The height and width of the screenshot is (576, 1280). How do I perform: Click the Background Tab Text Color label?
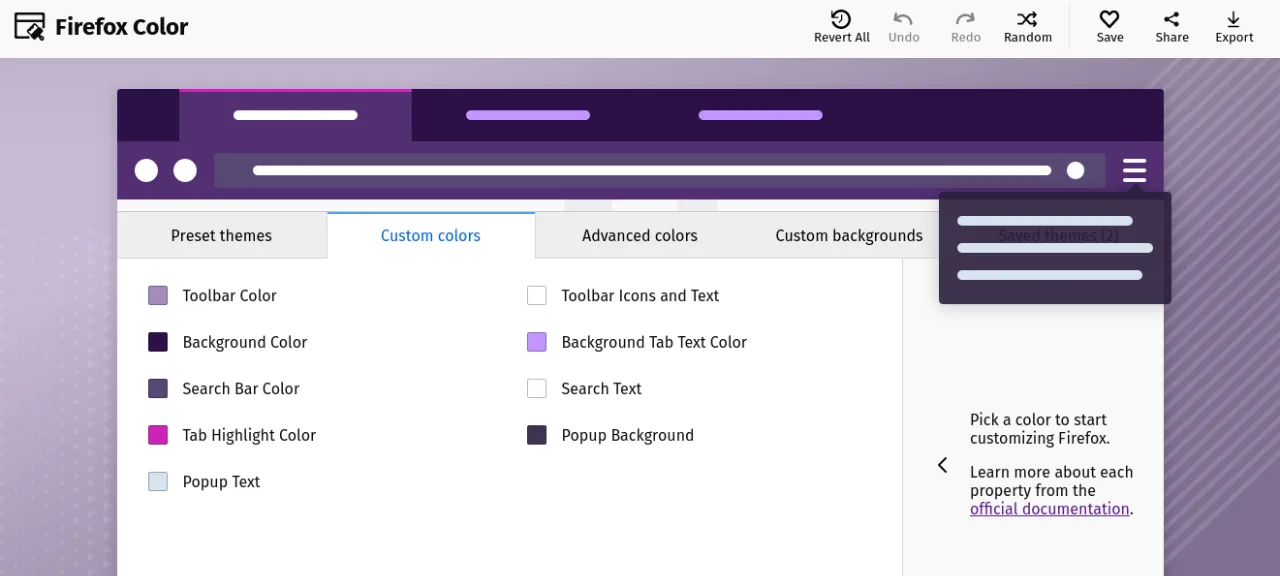tap(654, 342)
